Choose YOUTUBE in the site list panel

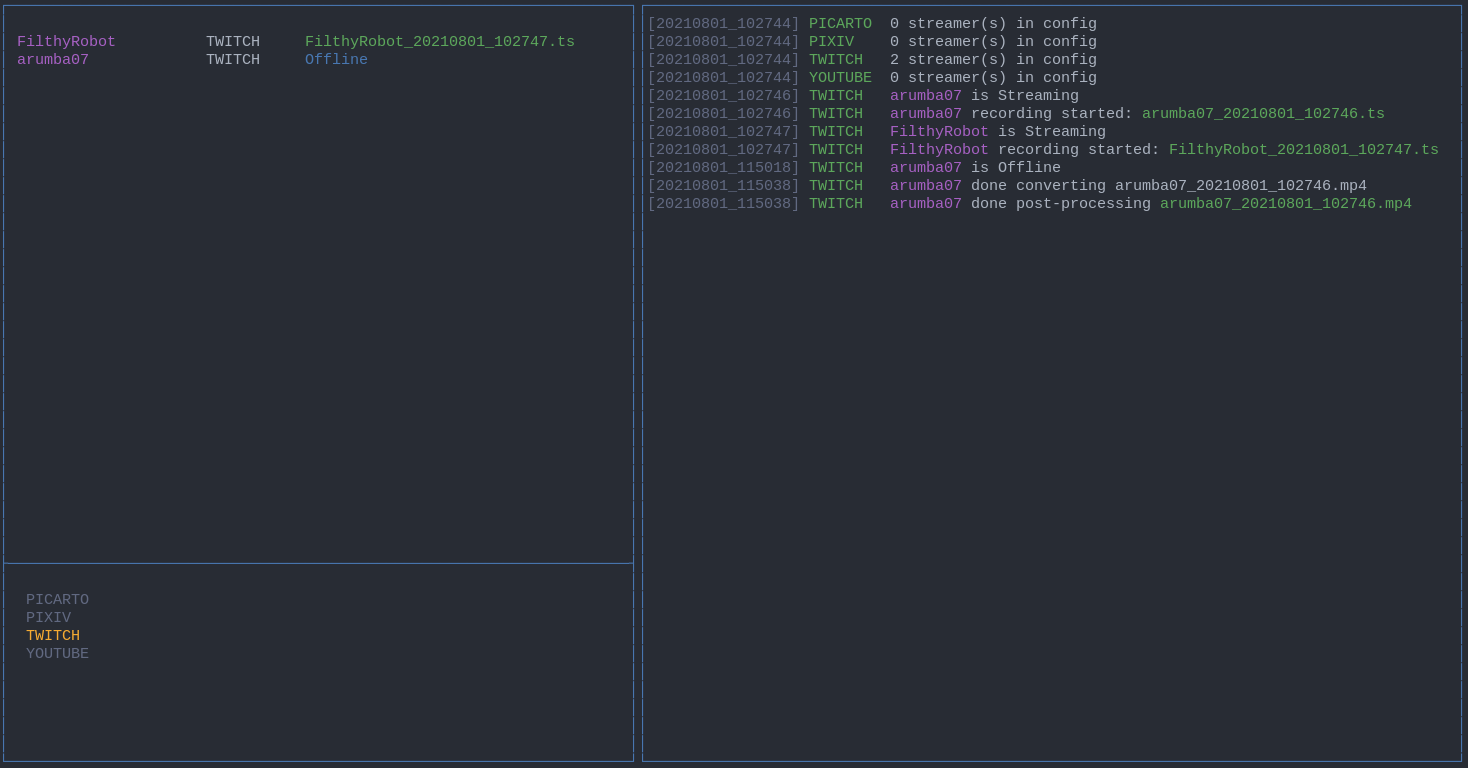[57, 654]
